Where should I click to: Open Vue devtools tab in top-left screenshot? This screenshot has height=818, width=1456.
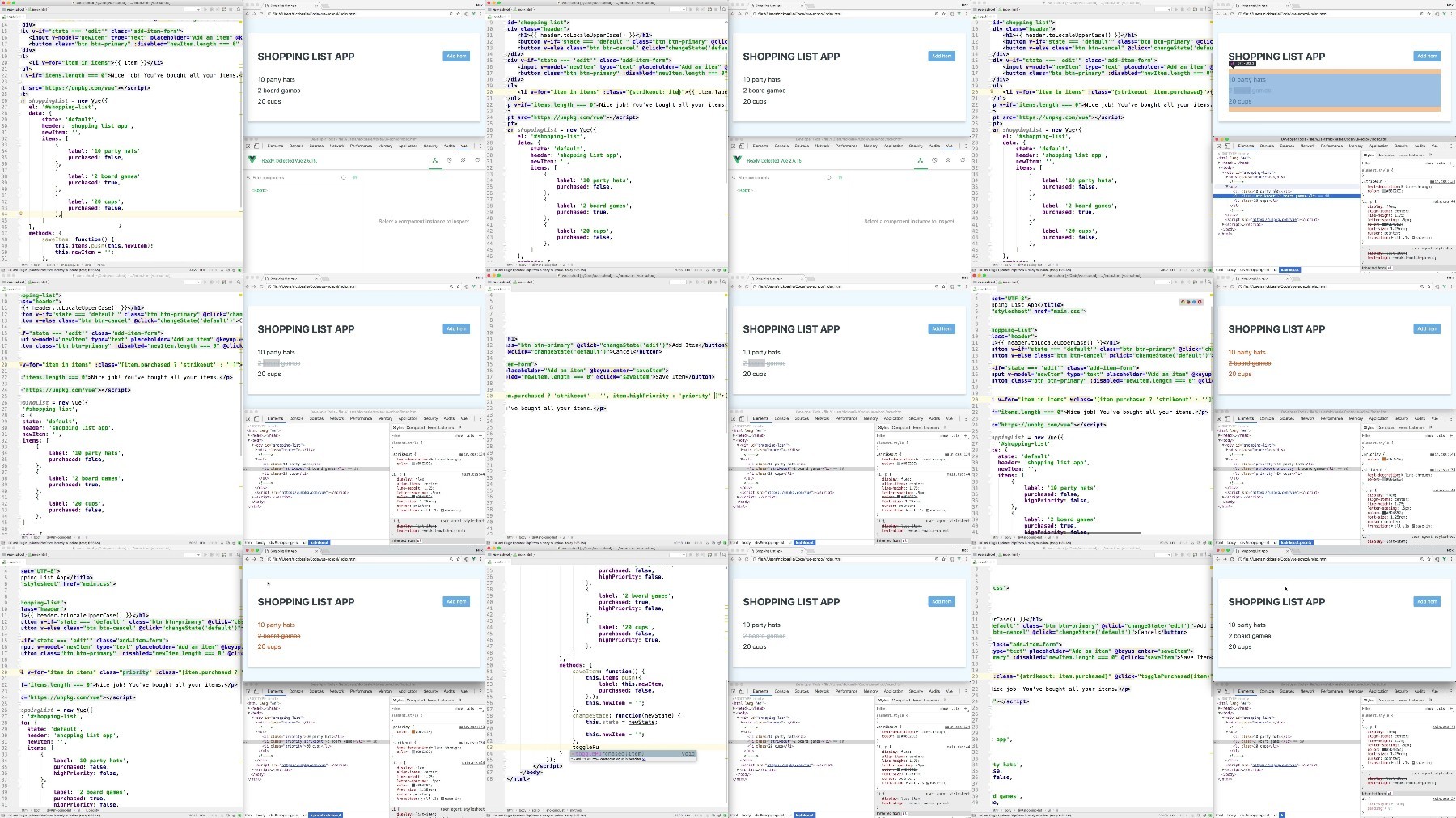pyautogui.click(x=464, y=146)
